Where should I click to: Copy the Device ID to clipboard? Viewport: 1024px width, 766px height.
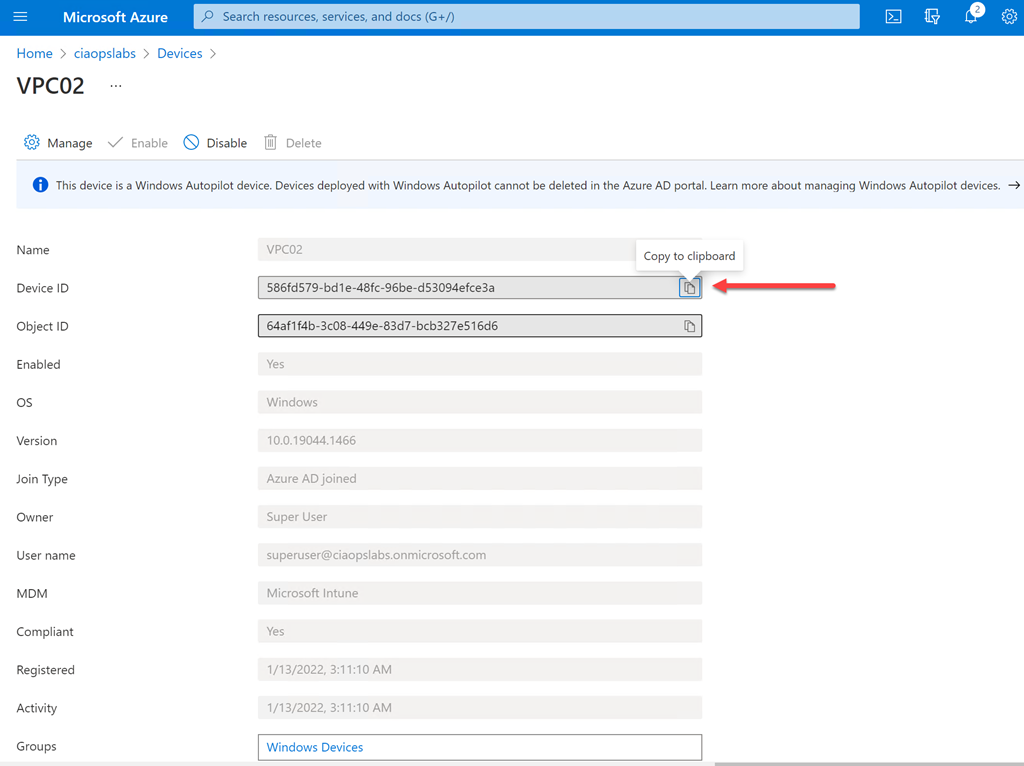point(689,288)
